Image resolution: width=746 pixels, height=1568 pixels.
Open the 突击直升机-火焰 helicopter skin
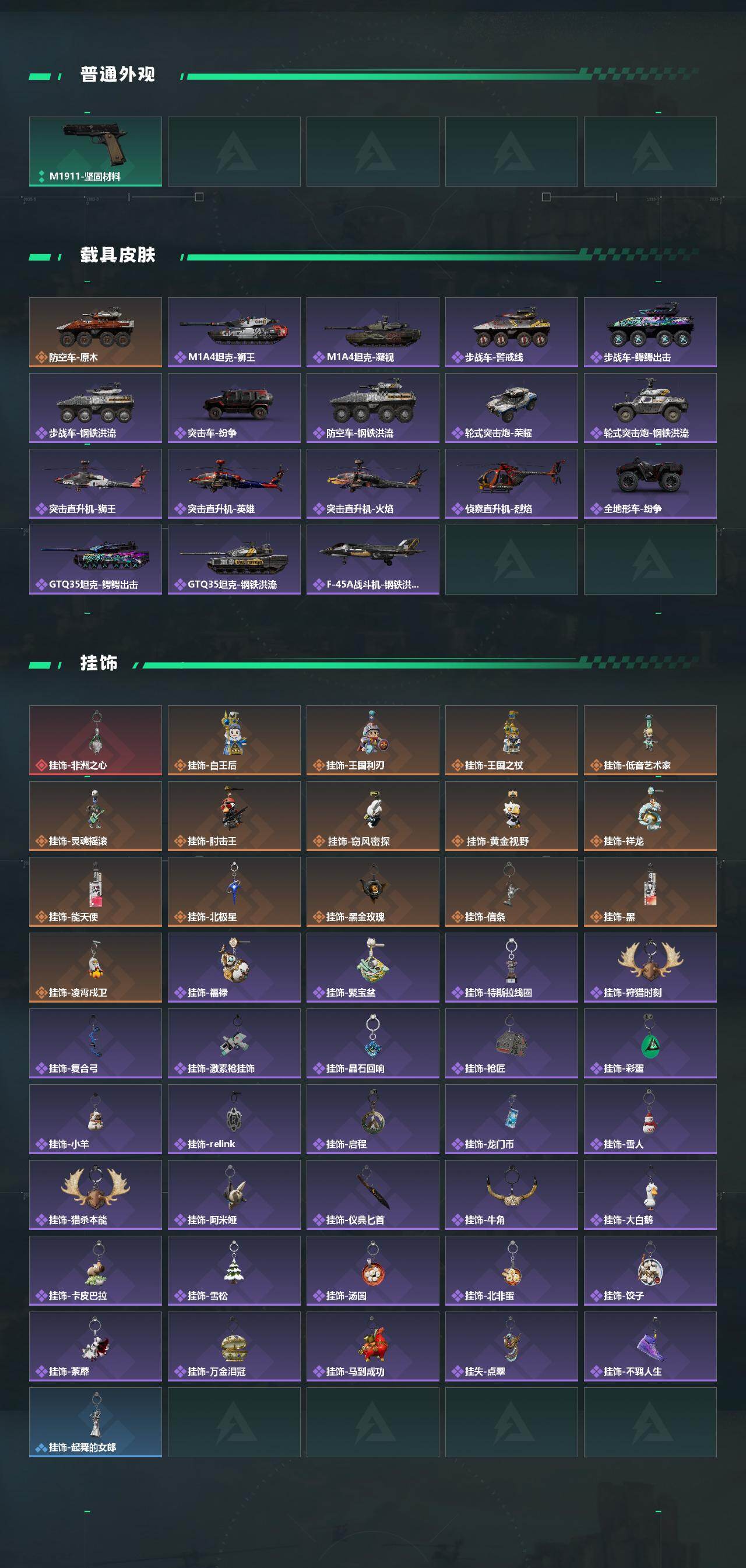tap(373, 484)
